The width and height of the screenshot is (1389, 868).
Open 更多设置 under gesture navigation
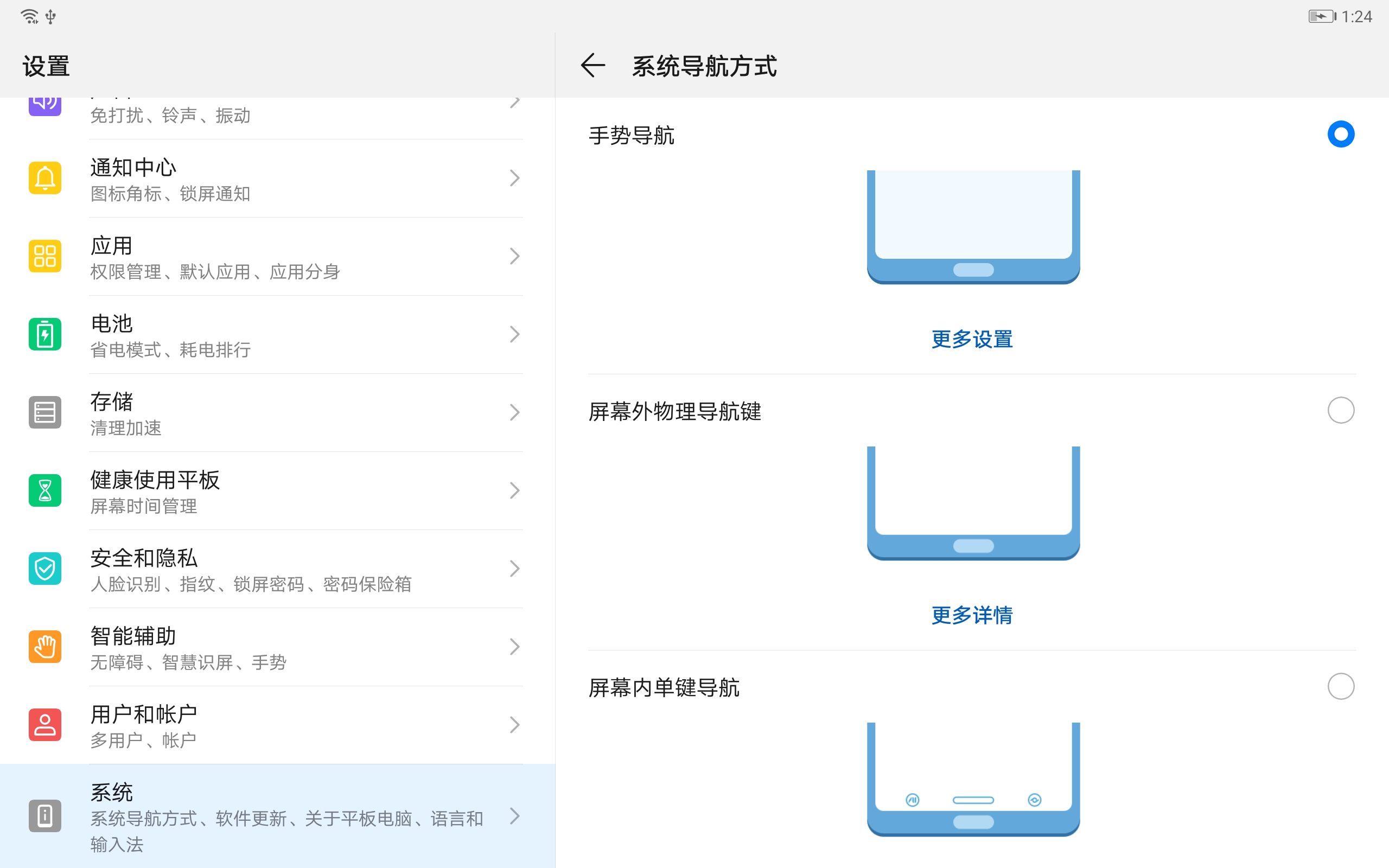972,339
